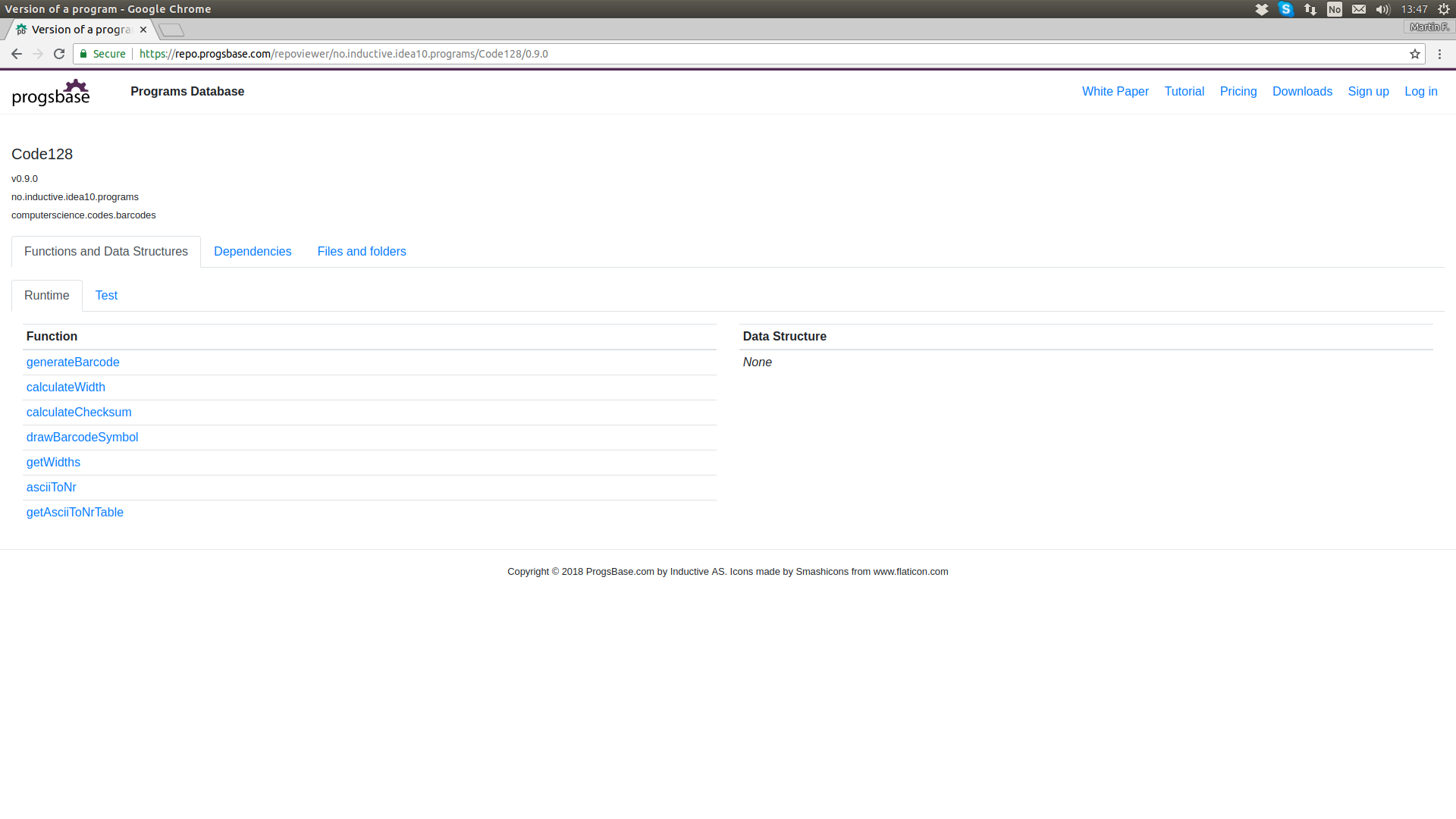
Task: Click the None entry under Data Structure
Action: click(x=757, y=362)
